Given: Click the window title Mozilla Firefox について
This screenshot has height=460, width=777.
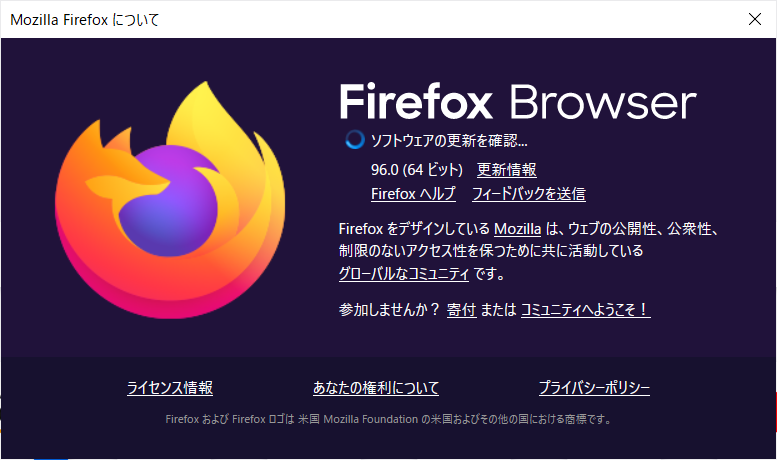Looking at the screenshot, I should pos(84,19).
